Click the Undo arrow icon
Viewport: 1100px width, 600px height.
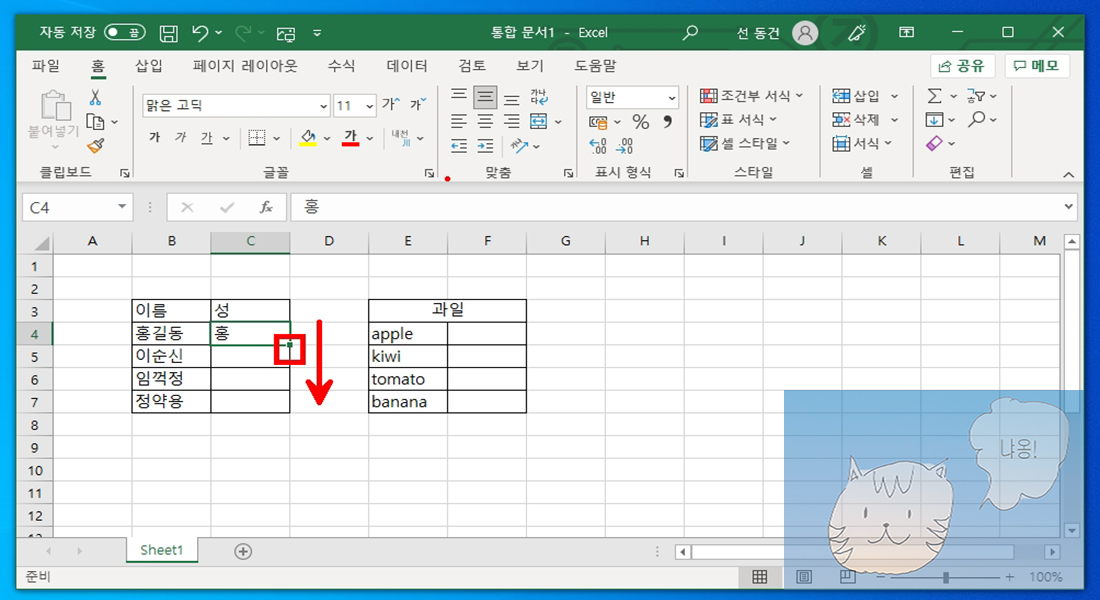[x=201, y=32]
